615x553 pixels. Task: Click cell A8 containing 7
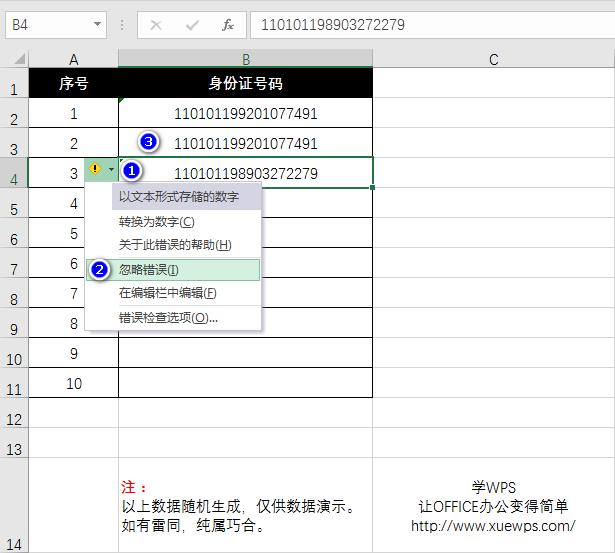(73, 293)
